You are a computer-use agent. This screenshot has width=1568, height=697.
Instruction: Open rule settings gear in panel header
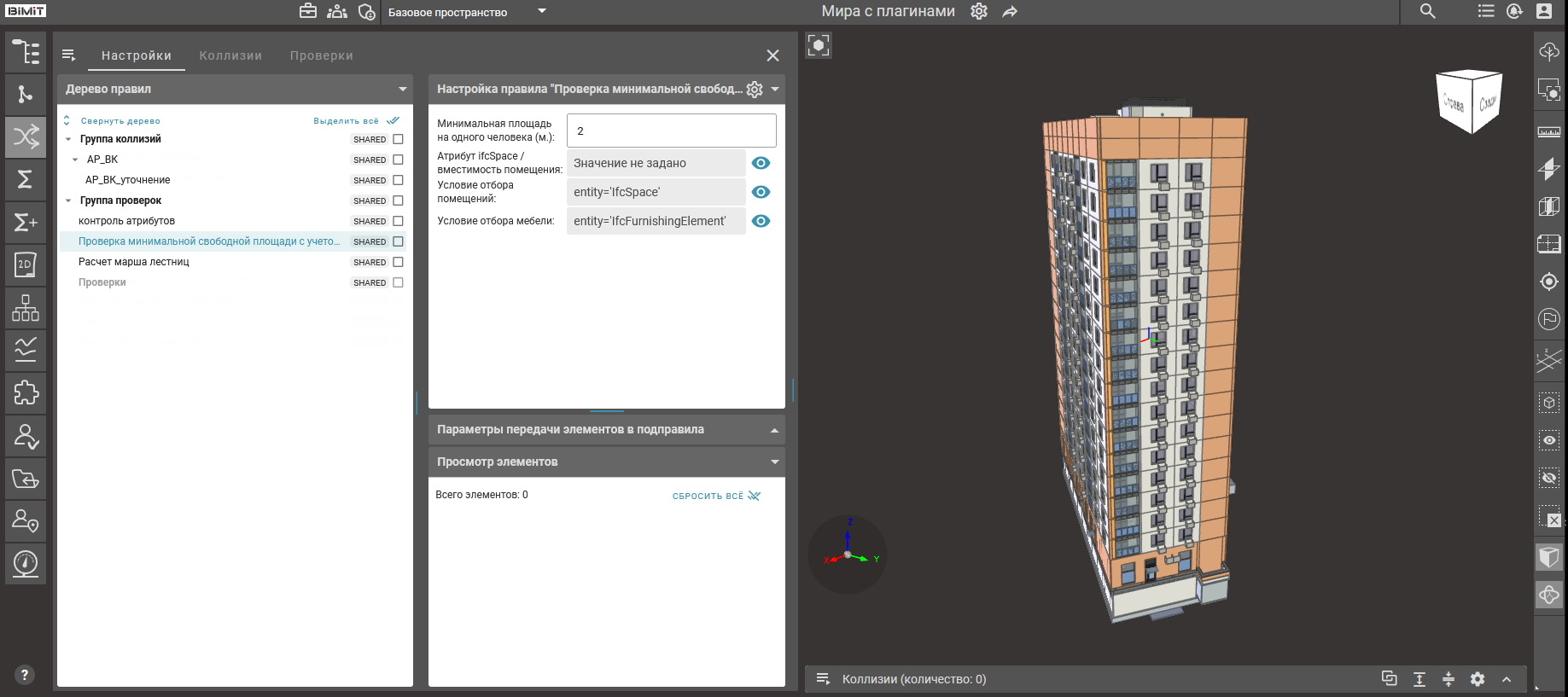(x=755, y=90)
